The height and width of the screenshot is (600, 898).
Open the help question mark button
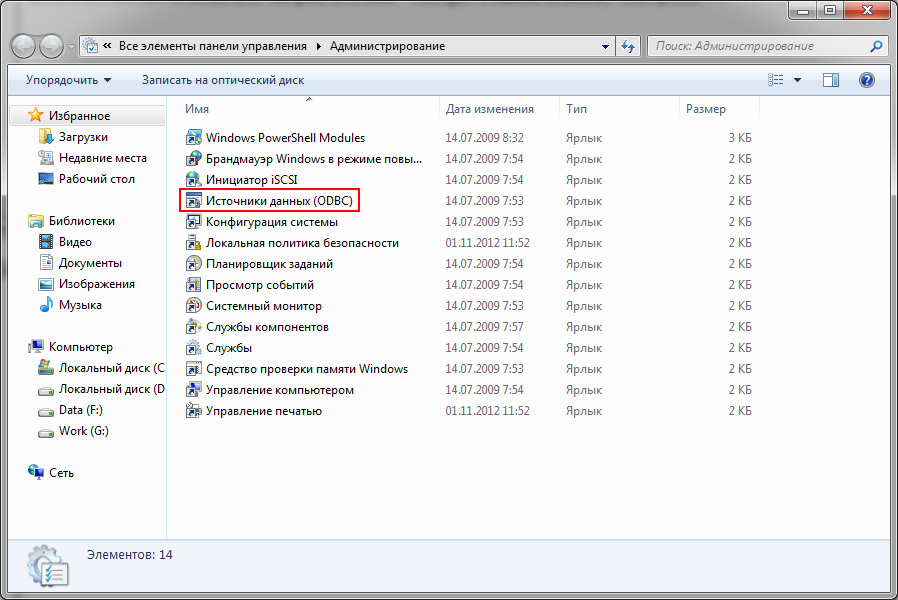pos(867,80)
